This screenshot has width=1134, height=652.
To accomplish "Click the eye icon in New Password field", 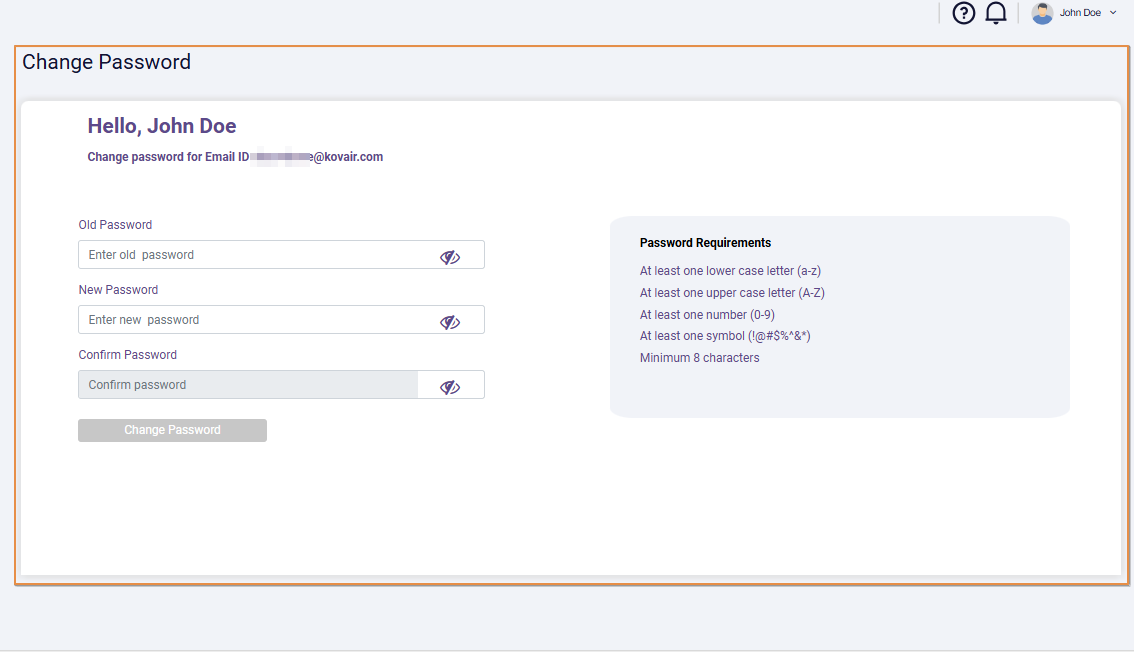I will (450, 321).
